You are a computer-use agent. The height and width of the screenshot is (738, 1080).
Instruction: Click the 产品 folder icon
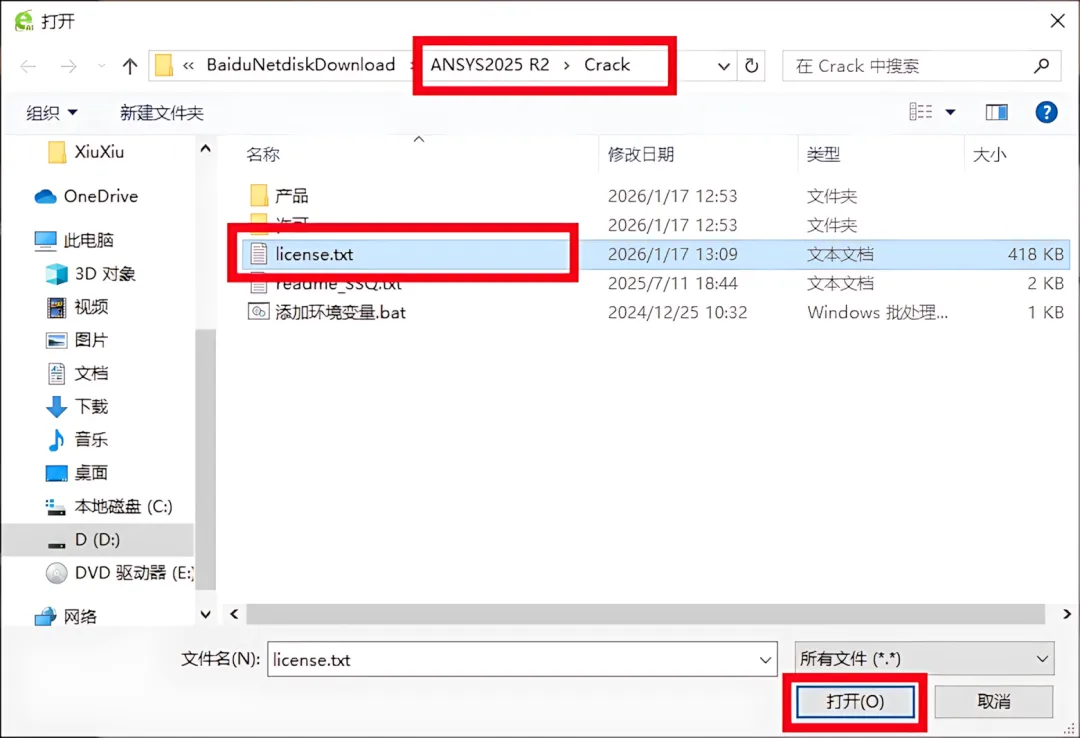tap(258, 196)
